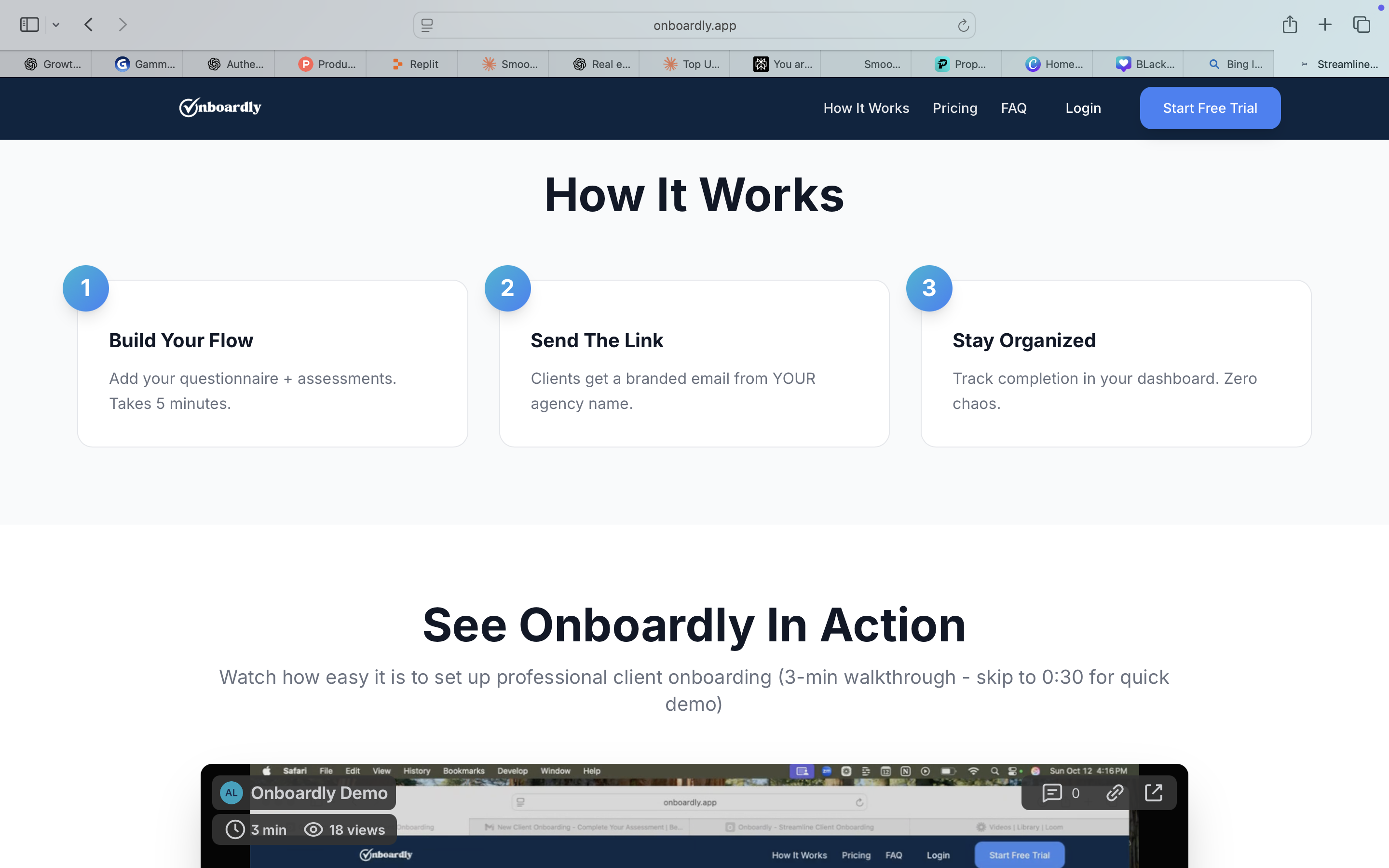Click the page reader icon in address bar
The image size is (1389, 868).
click(427, 25)
